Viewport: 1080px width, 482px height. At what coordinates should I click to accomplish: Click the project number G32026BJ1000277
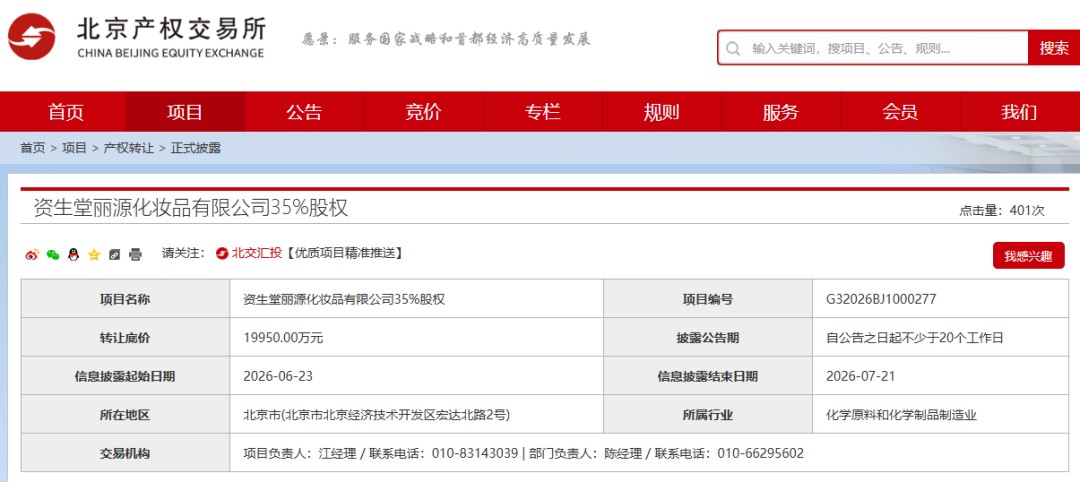click(881, 299)
